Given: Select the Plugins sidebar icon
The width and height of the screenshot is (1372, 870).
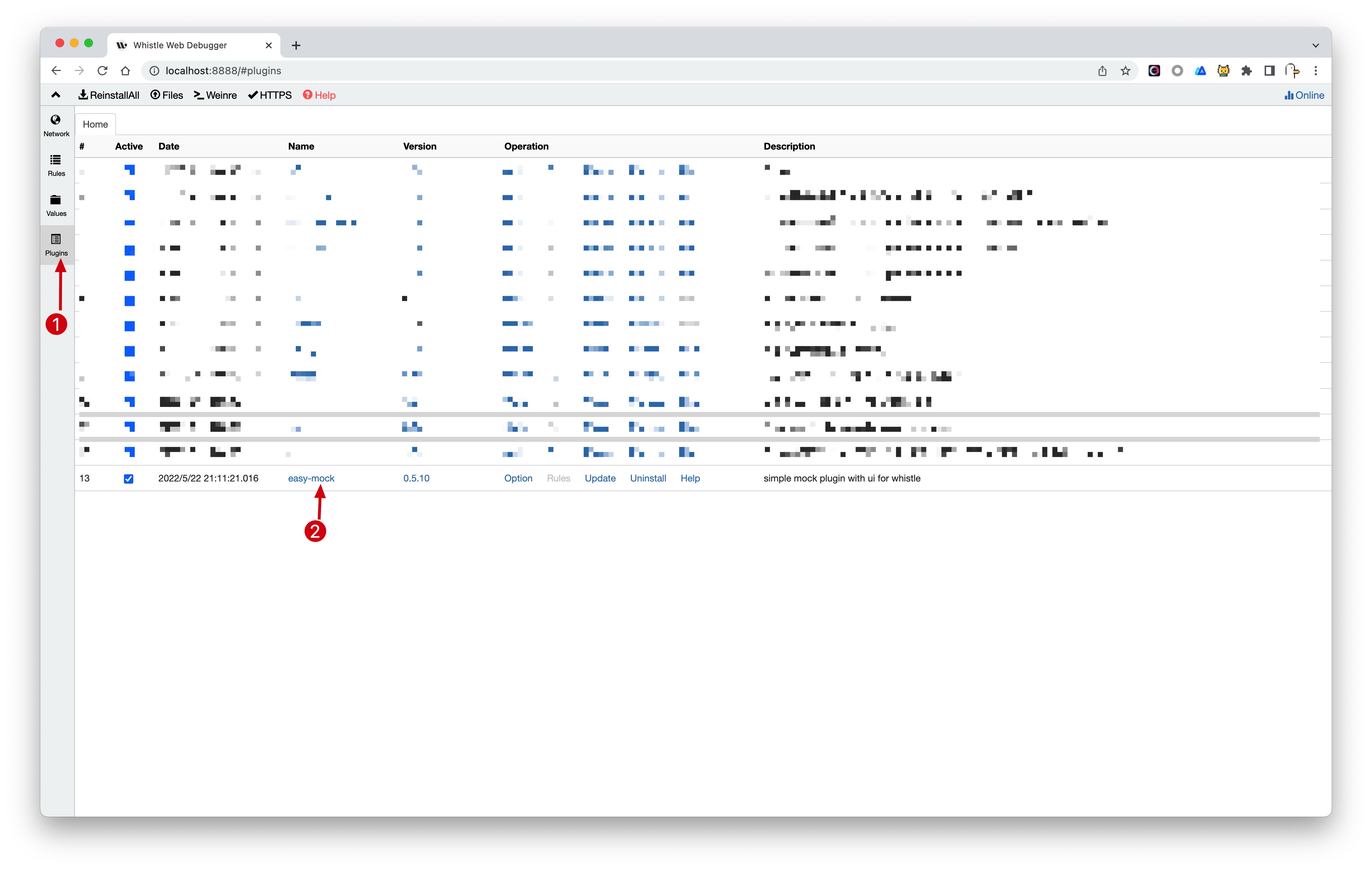Looking at the screenshot, I should (x=56, y=245).
